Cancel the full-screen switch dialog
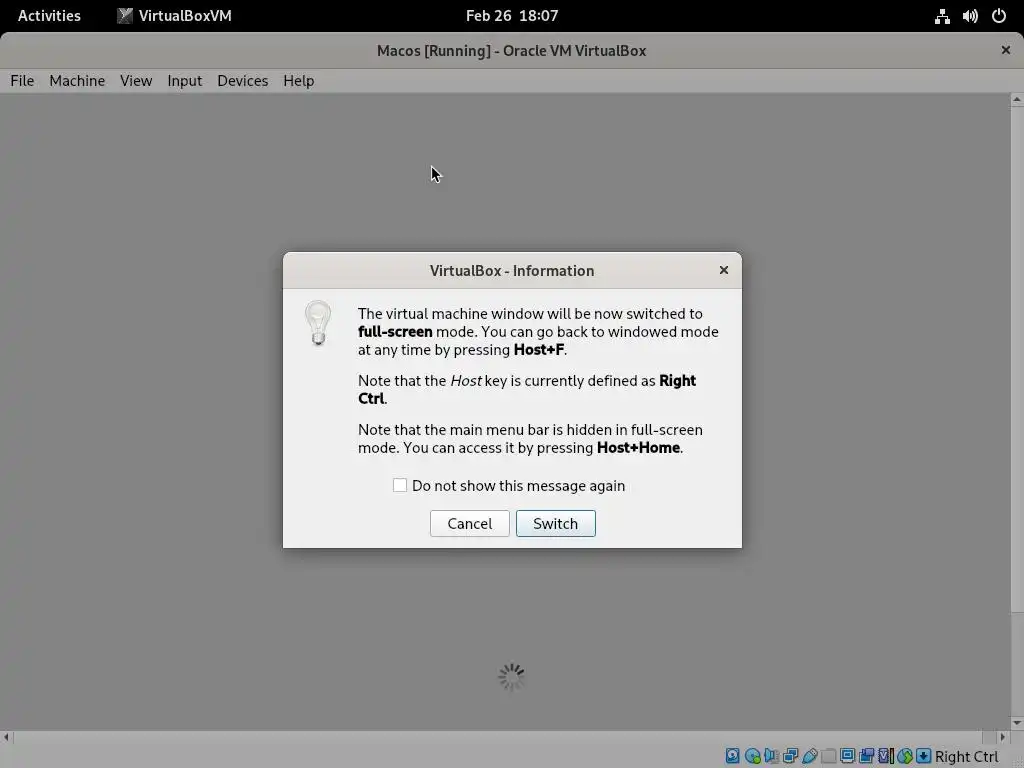Viewport: 1024px width, 768px height. point(470,524)
